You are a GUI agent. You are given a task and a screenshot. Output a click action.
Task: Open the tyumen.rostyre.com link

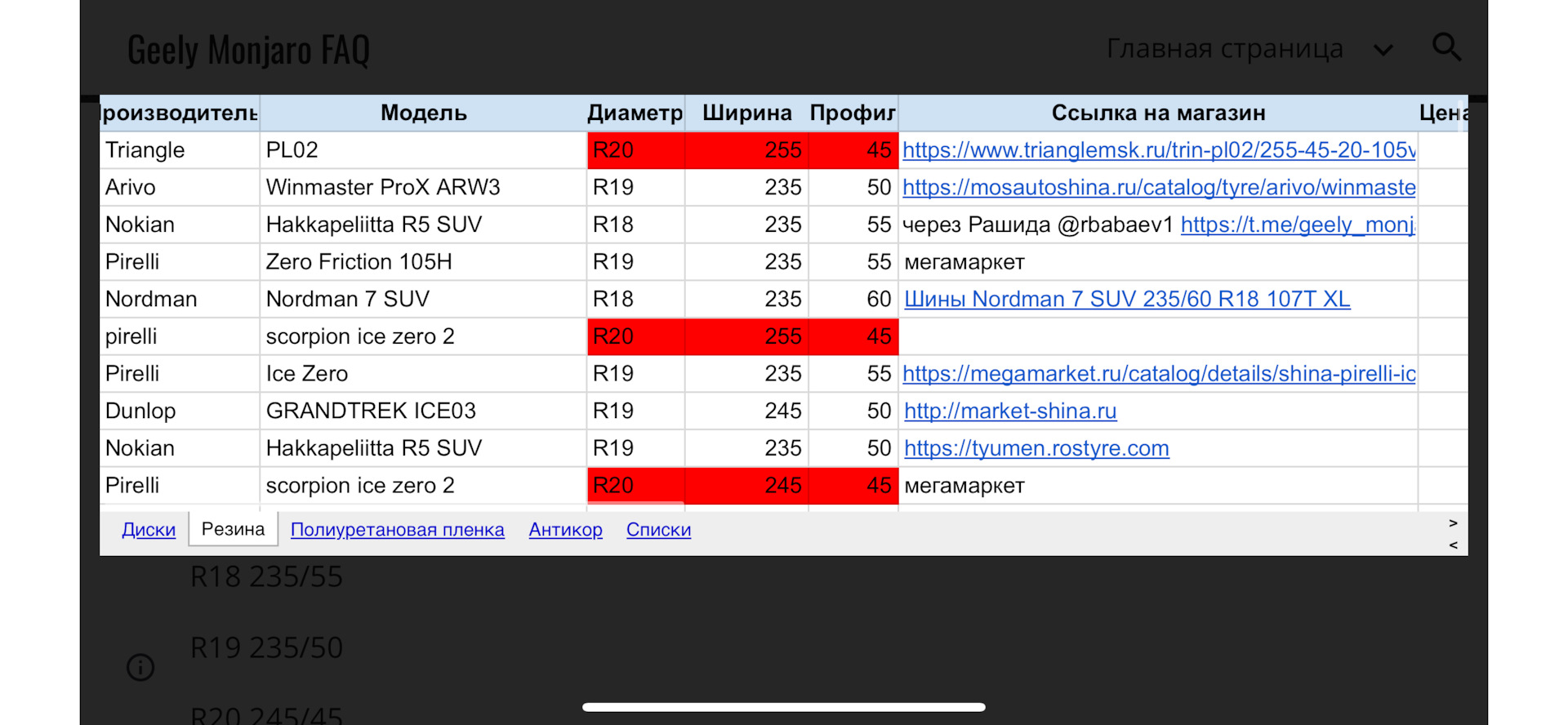1036,448
